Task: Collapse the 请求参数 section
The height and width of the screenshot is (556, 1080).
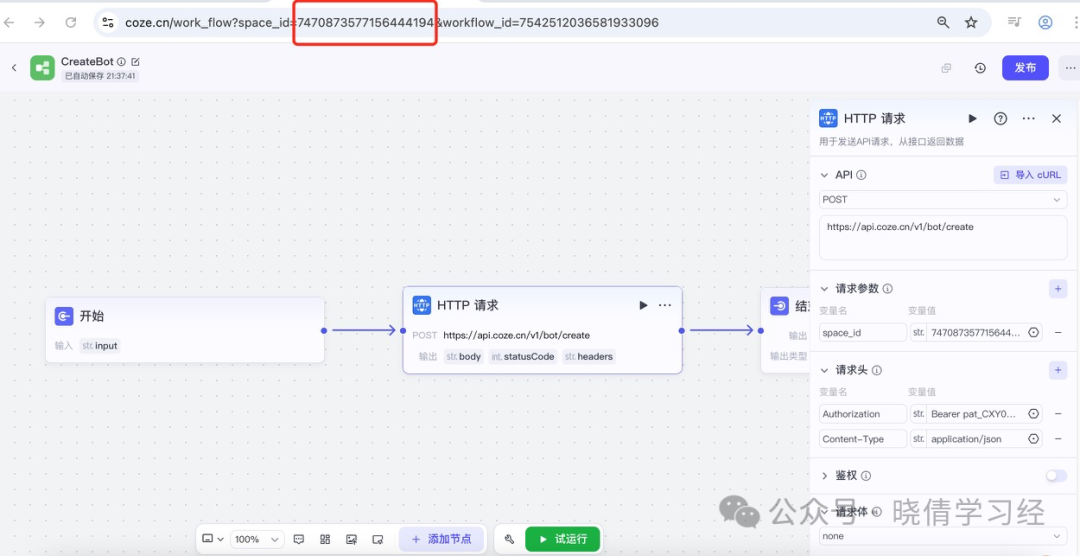Action: coord(825,289)
